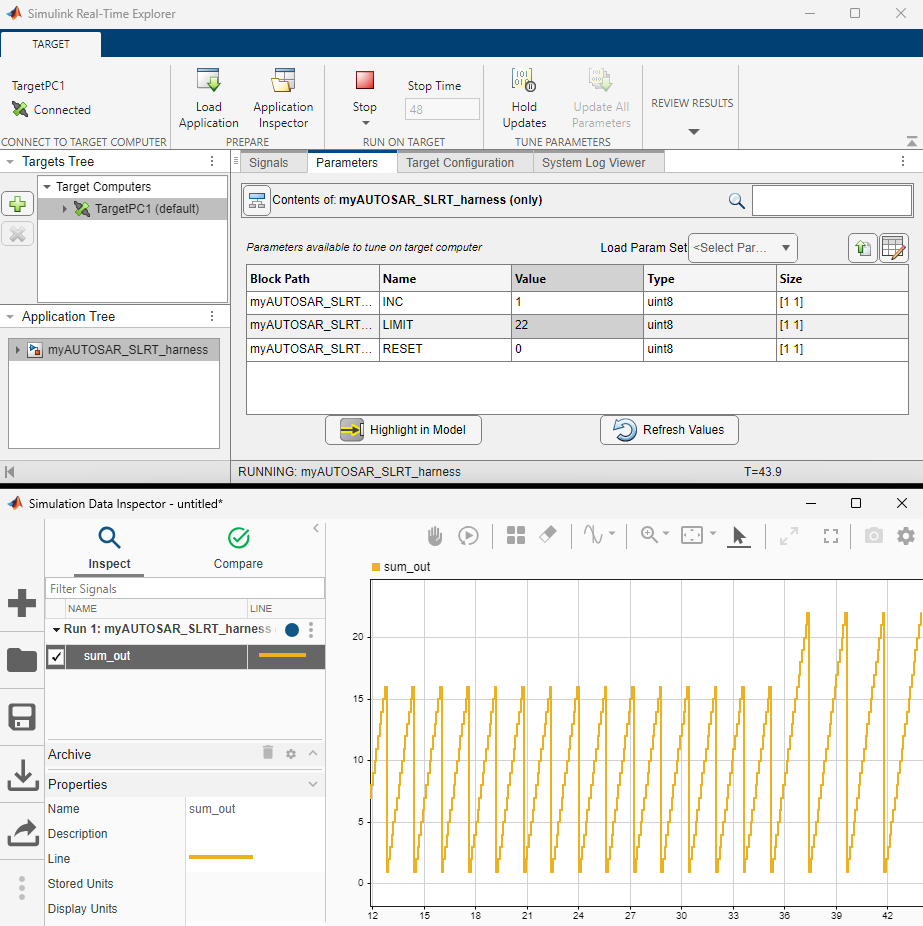Screen dimensions: 923x926
Task: Toggle the TargetPC1 Connected switch
Action: click(x=21, y=110)
